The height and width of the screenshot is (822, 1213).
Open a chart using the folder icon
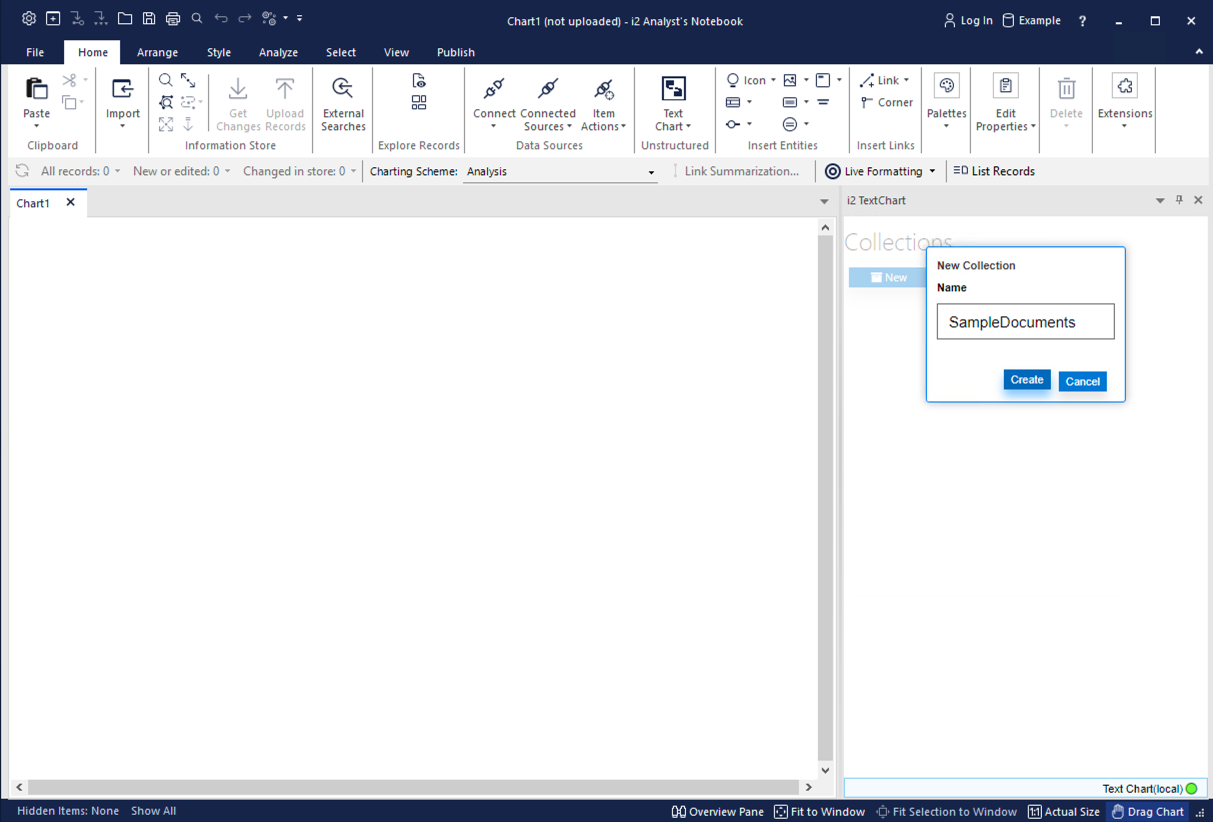[125, 18]
